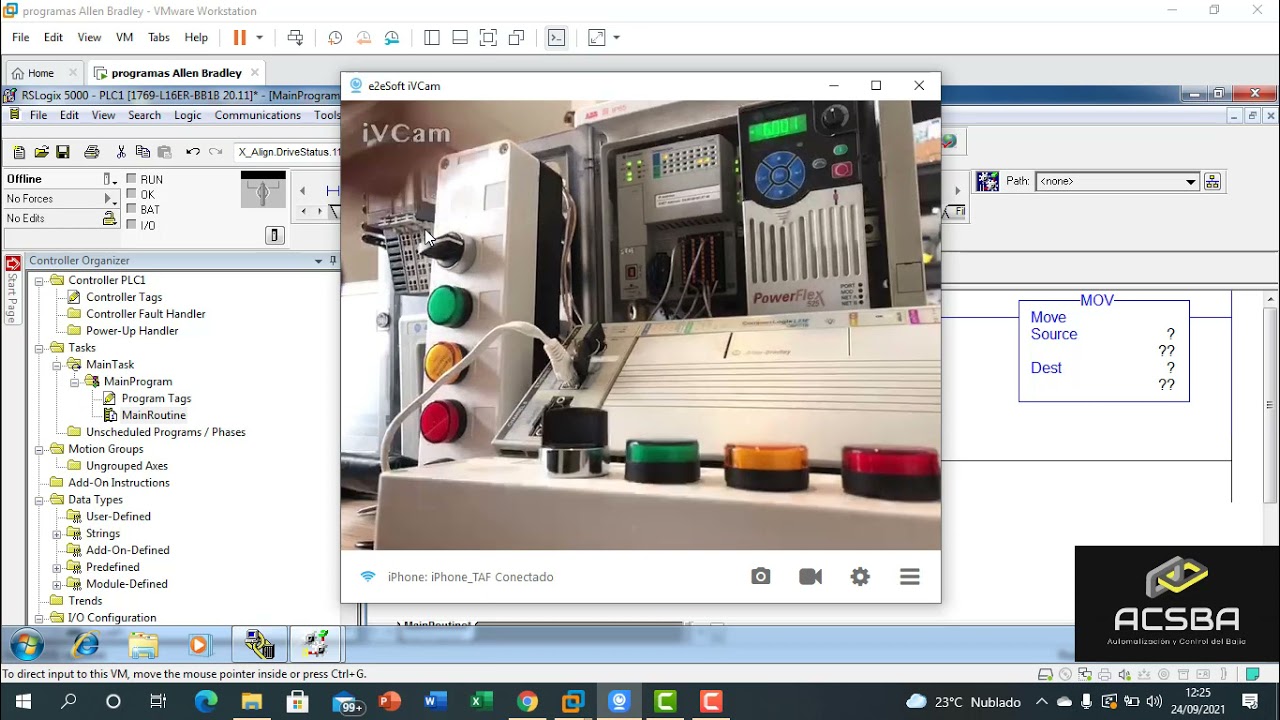The image size is (1280, 720).
Task: Collapse the Controller PLC1 folder
Action: 40,280
